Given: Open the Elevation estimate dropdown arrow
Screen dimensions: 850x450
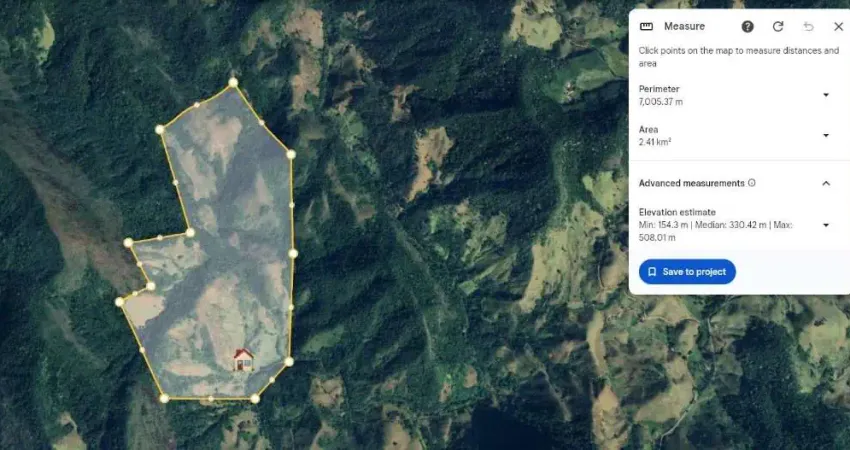Looking at the screenshot, I should tap(826, 225).
